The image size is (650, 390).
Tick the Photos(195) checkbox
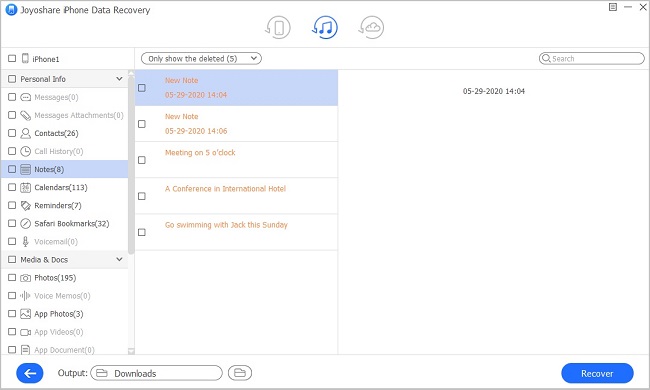pos(12,278)
